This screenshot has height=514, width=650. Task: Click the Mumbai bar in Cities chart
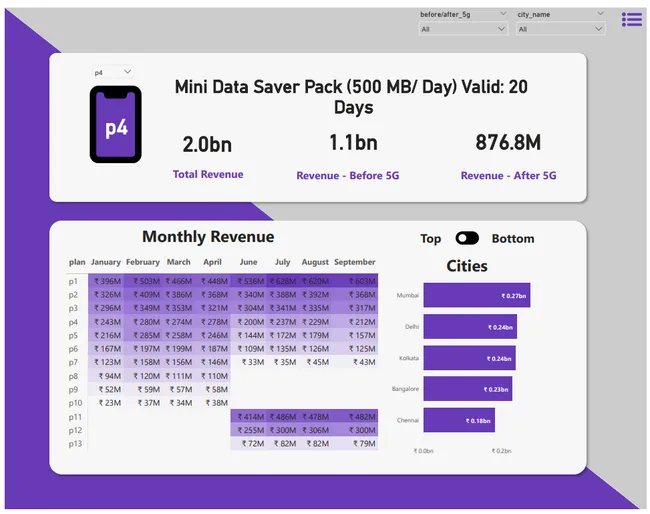[477, 295]
